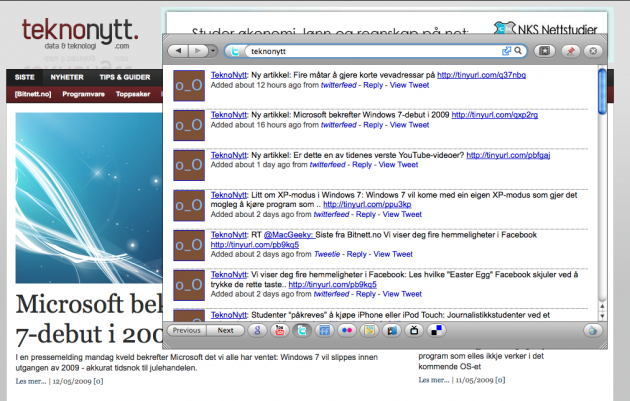The height and width of the screenshot is (401, 630).
Task: Click the blue Windows 7 article image
Action: [89, 198]
